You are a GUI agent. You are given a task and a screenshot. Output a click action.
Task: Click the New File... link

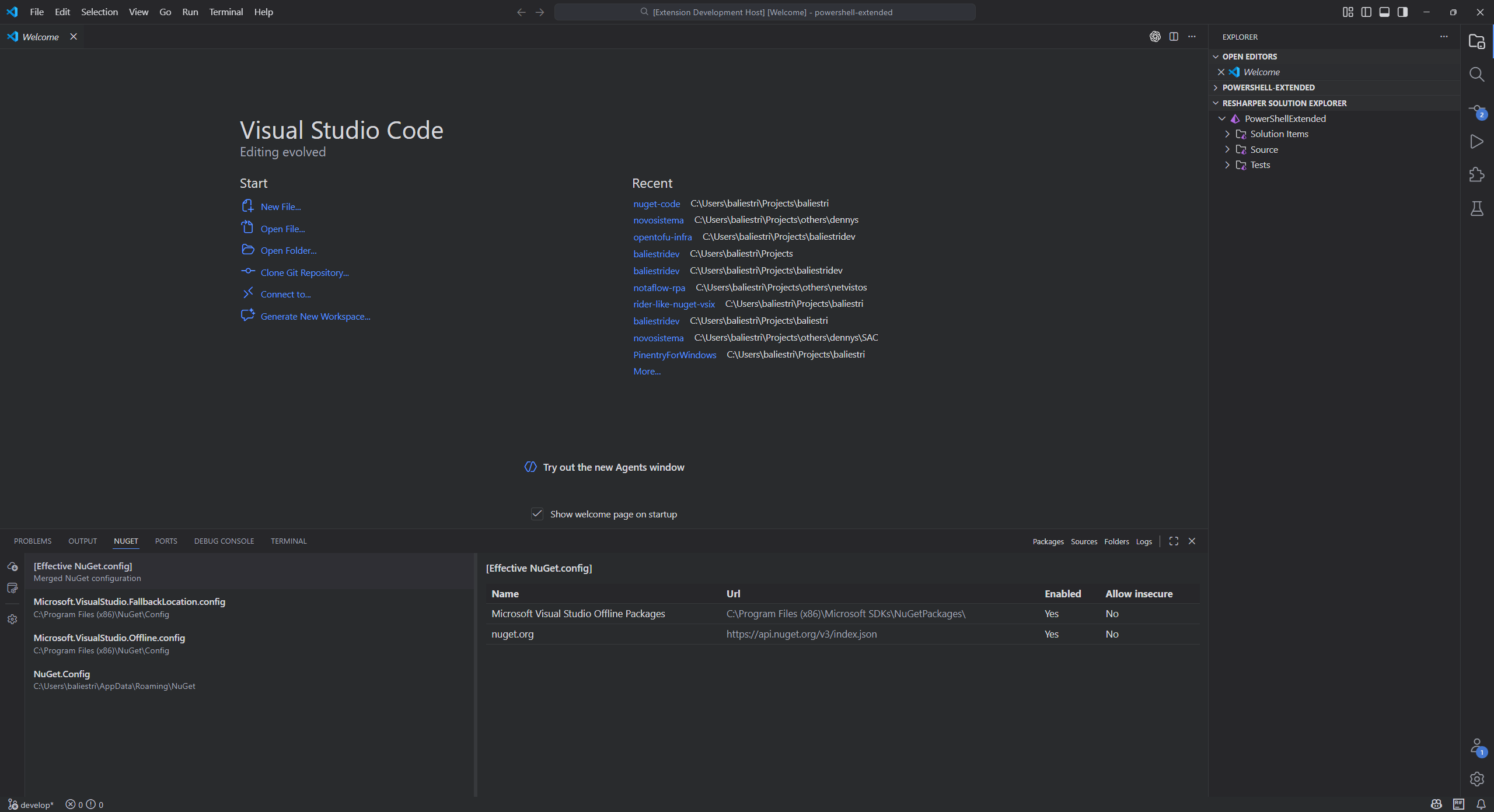click(281, 207)
